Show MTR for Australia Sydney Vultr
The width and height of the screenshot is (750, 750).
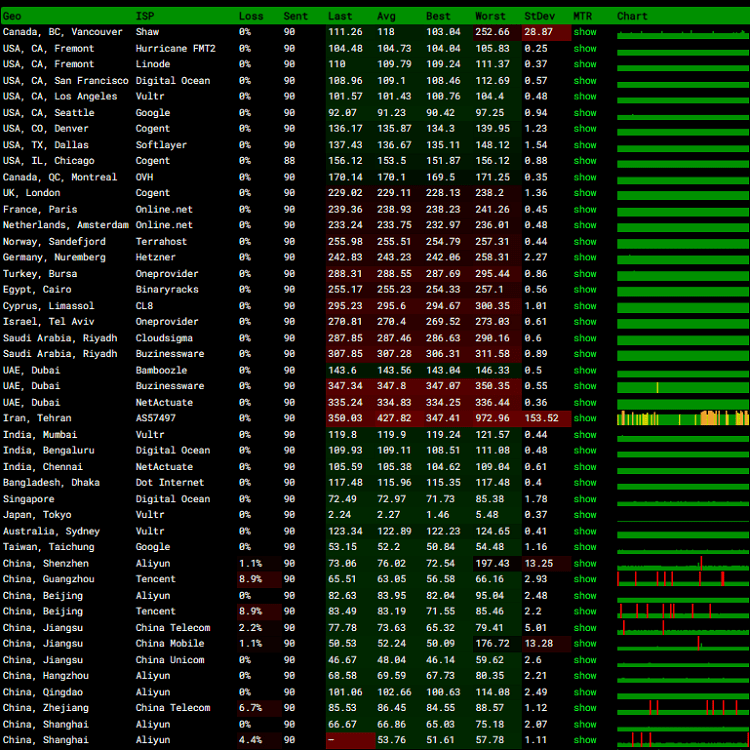(585, 531)
